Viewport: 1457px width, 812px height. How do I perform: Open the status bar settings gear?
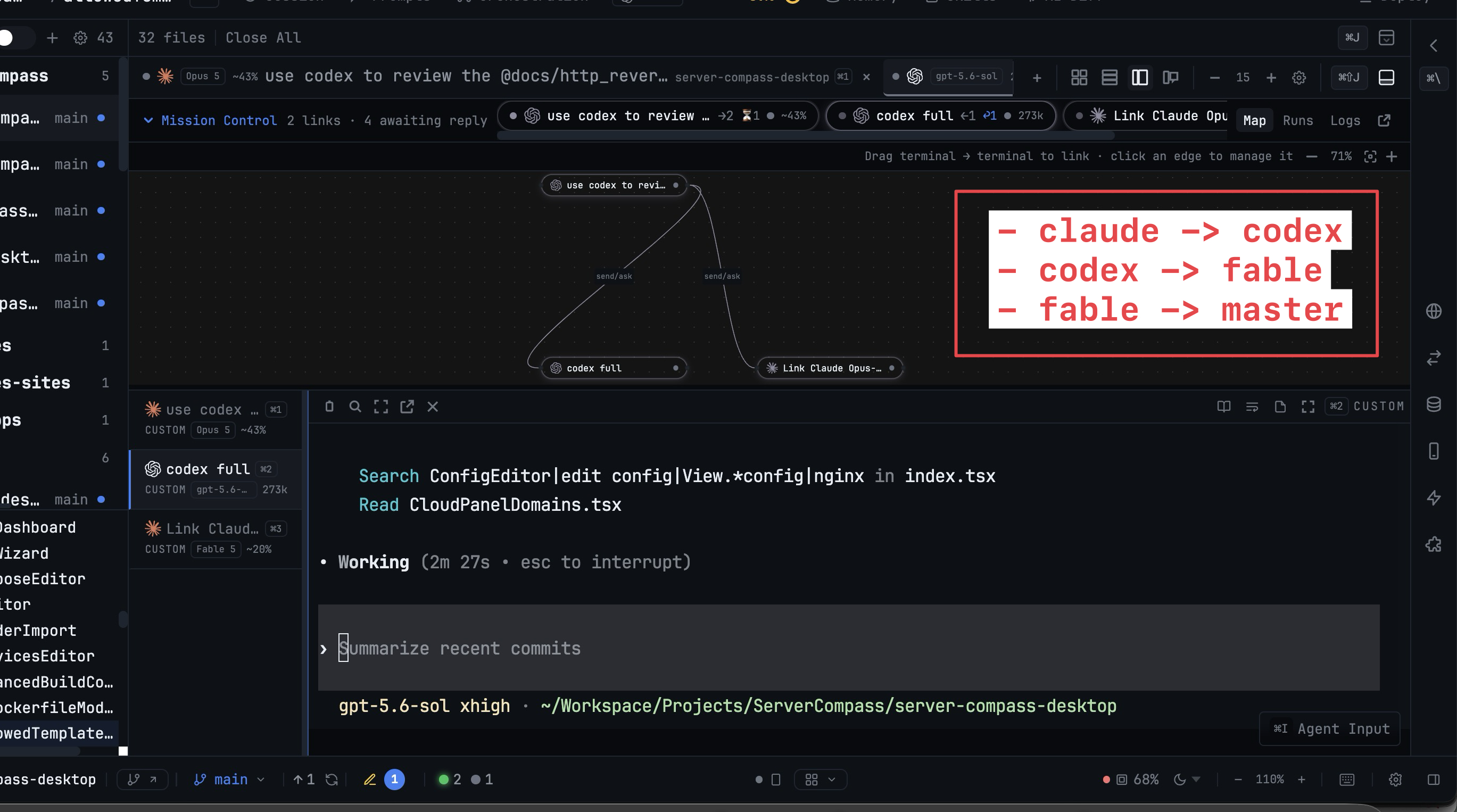1395,780
